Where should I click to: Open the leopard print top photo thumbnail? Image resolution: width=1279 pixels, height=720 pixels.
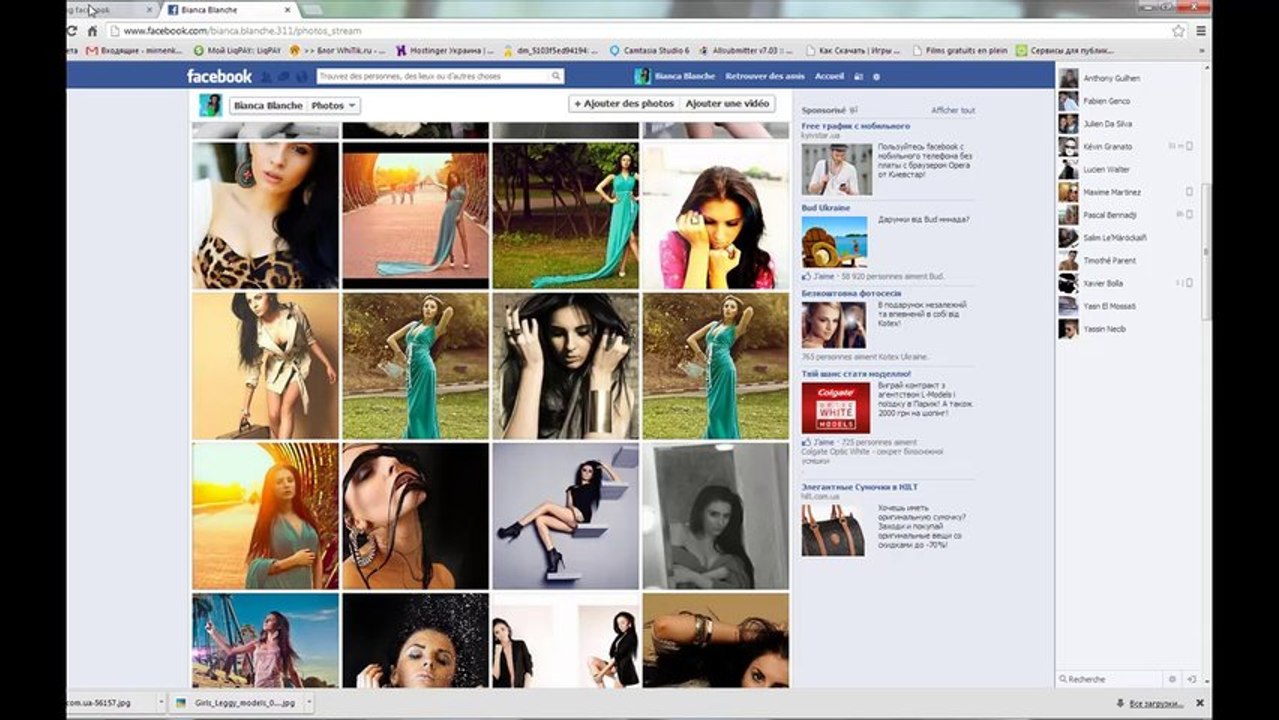(x=265, y=215)
